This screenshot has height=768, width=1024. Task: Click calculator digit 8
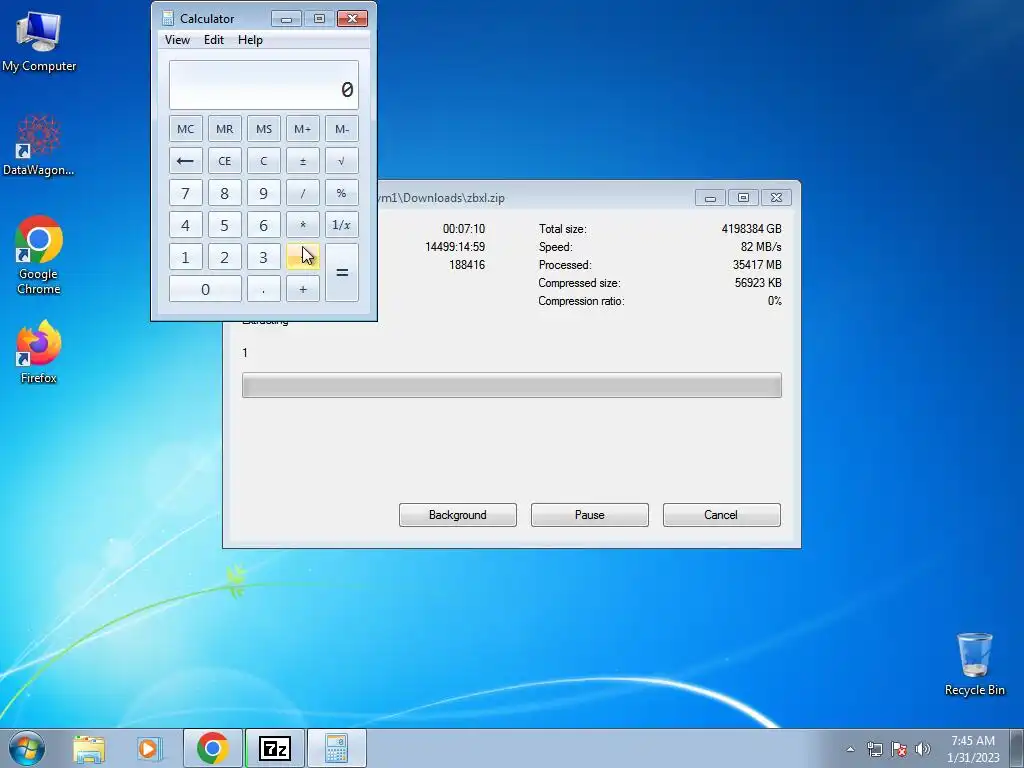[x=225, y=193]
